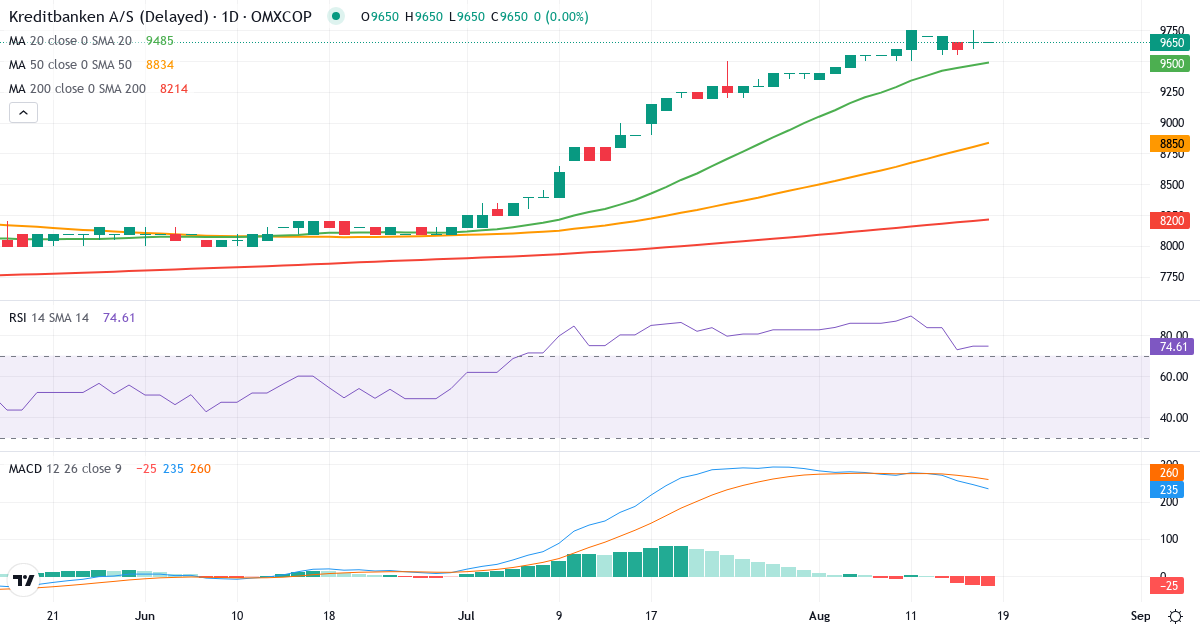This screenshot has width=1200, height=630.
Task: Click the 0 (0.00%) change value
Action: [x=559, y=17]
